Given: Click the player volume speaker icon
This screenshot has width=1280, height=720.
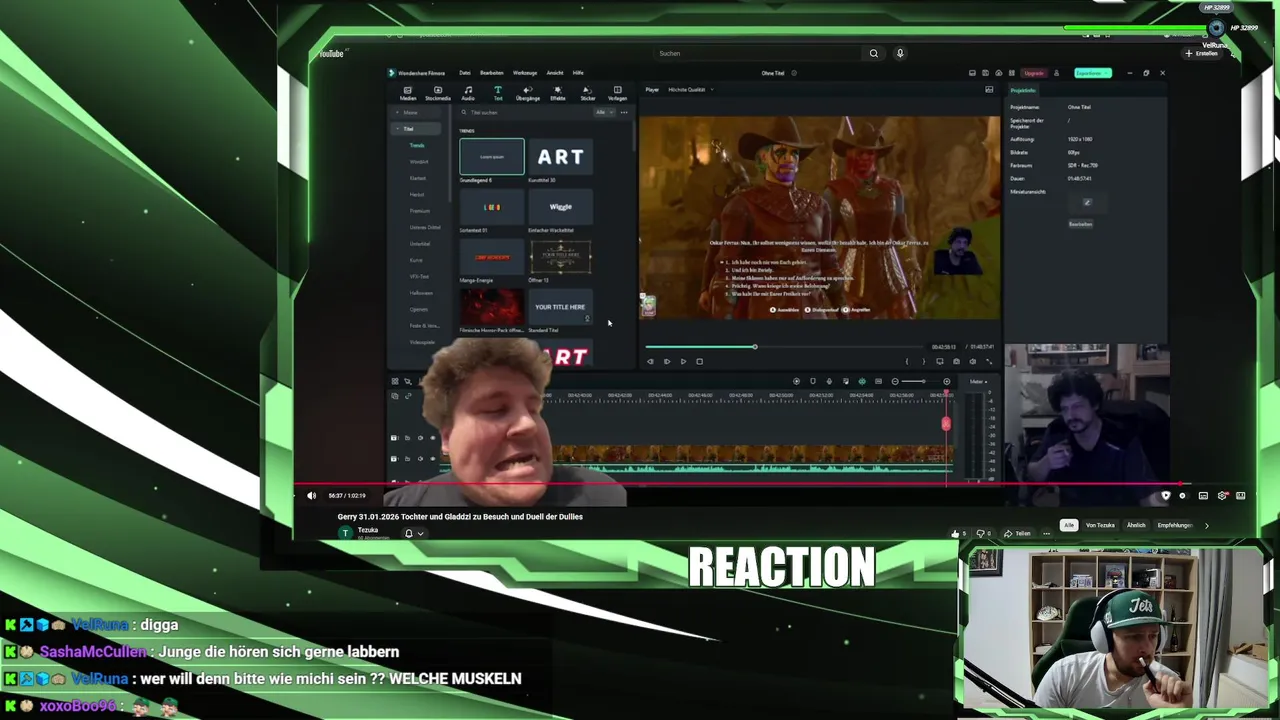Looking at the screenshot, I should tap(973, 361).
